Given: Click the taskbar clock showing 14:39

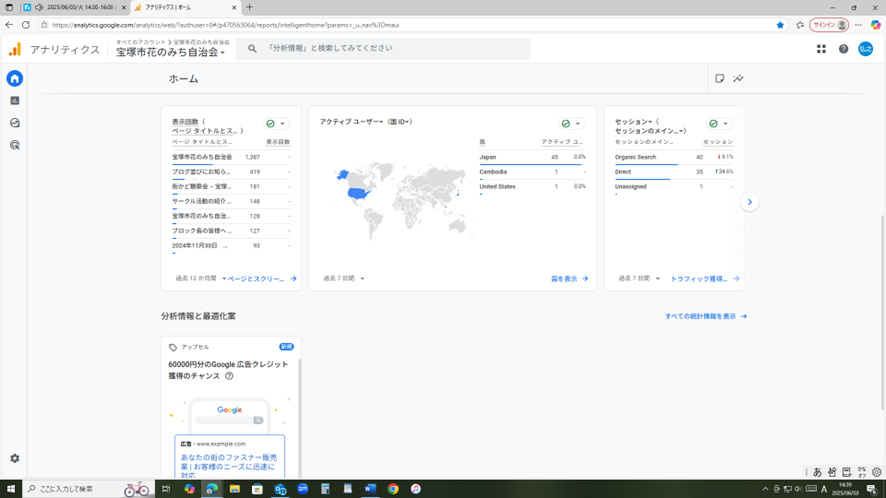Looking at the screenshot, I should (x=845, y=489).
